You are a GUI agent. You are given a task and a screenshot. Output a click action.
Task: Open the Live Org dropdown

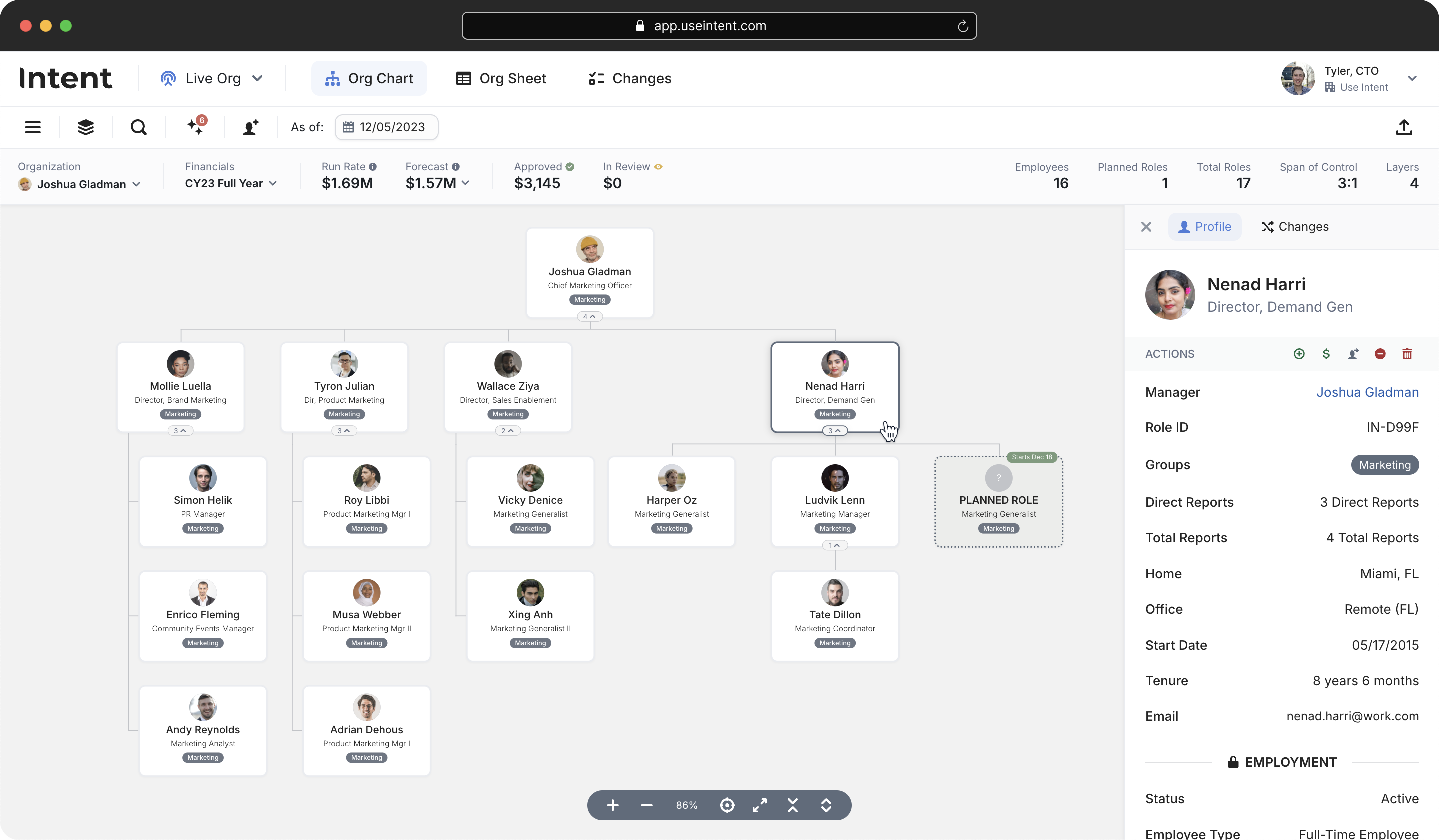click(212, 79)
